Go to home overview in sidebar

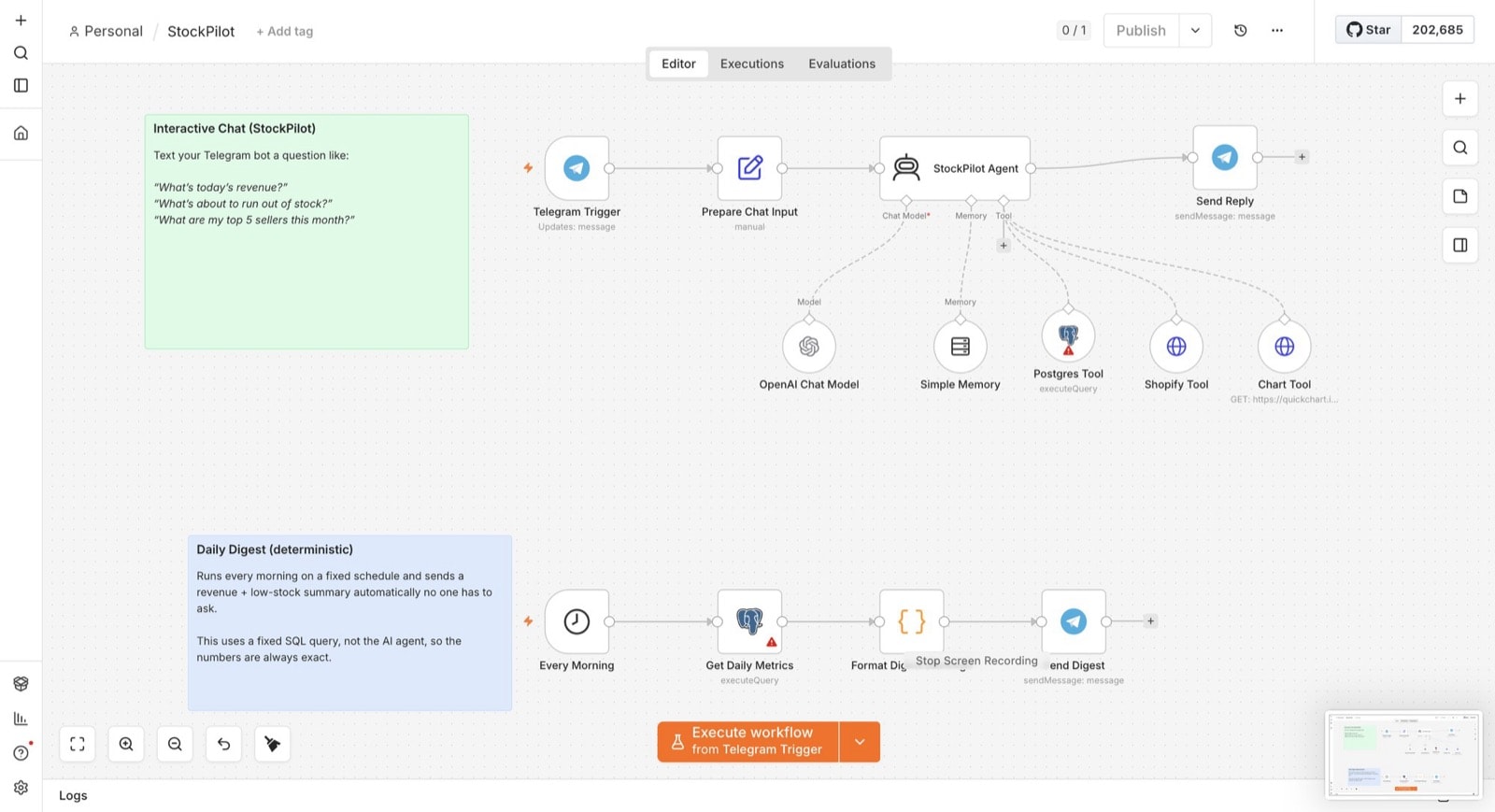(21, 133)
